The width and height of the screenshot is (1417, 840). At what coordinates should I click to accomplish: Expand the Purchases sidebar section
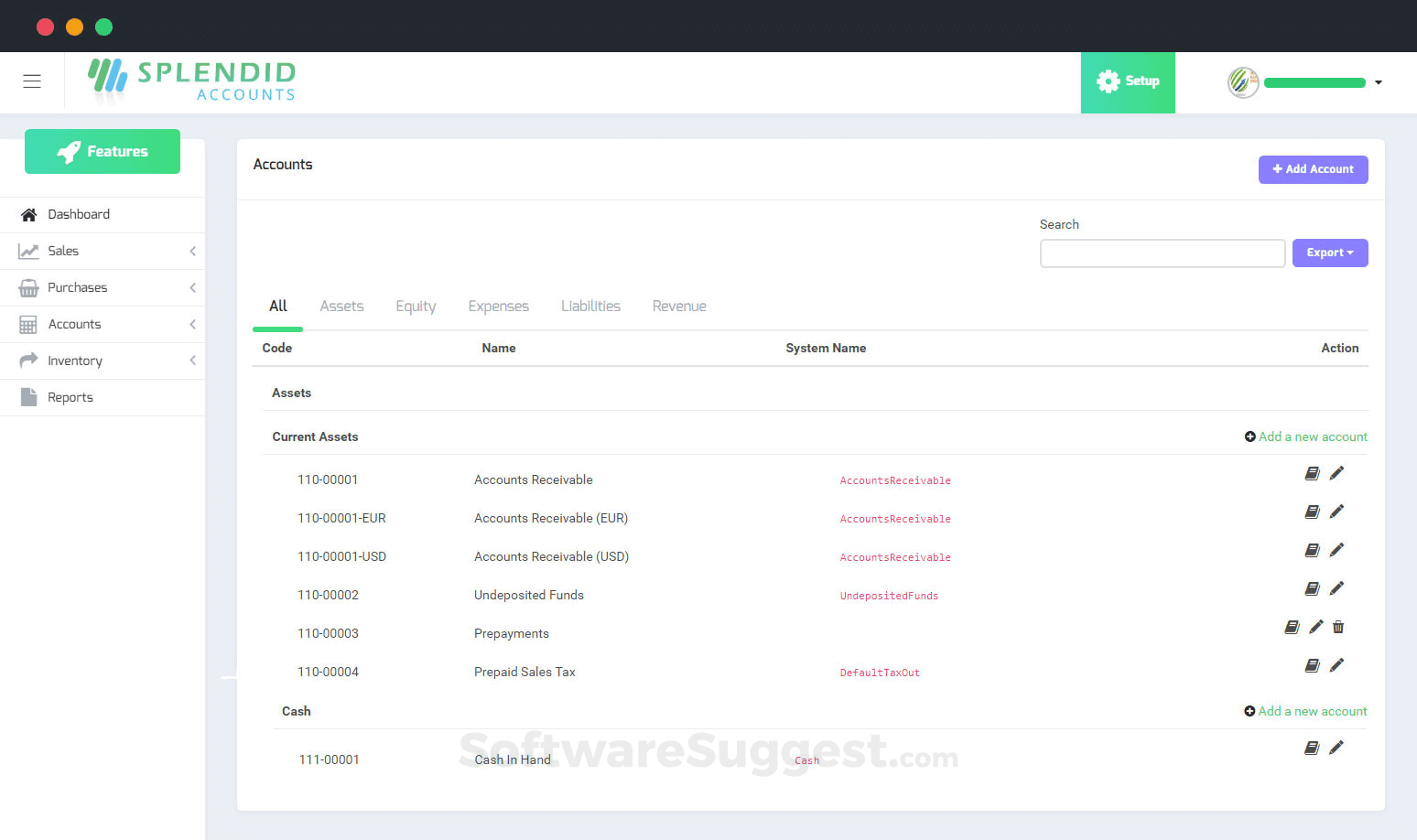(77, 286)
